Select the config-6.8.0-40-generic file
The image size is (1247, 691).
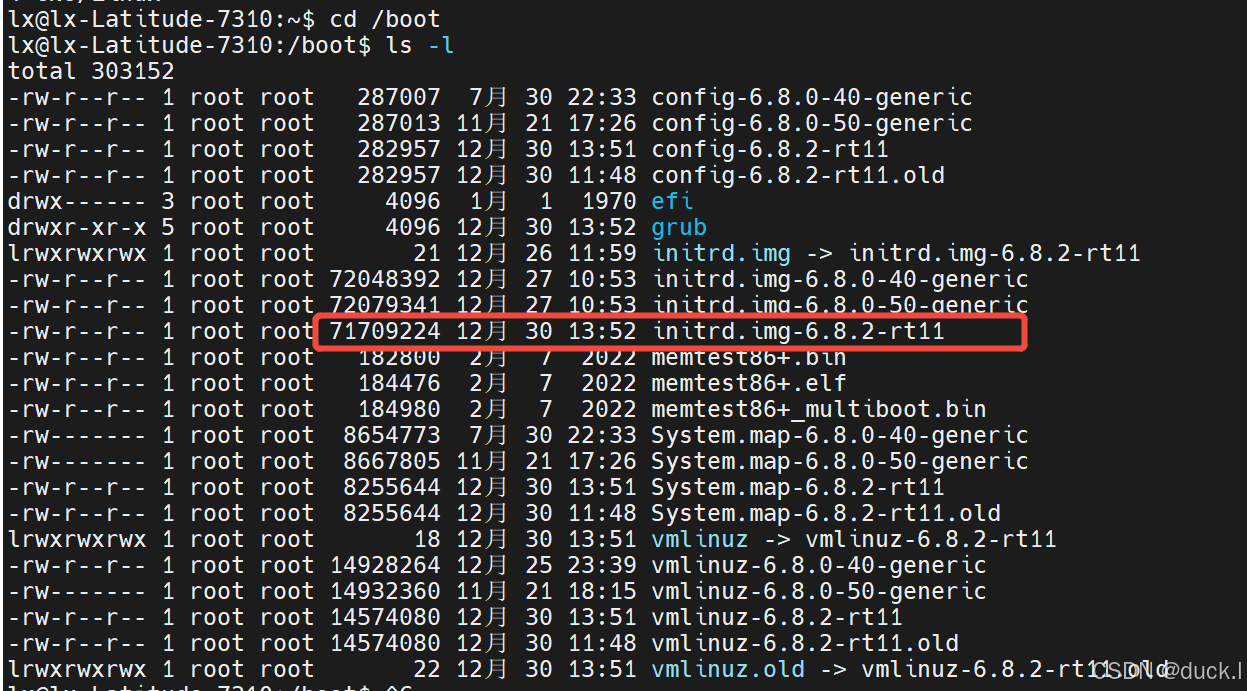(810, 96)
